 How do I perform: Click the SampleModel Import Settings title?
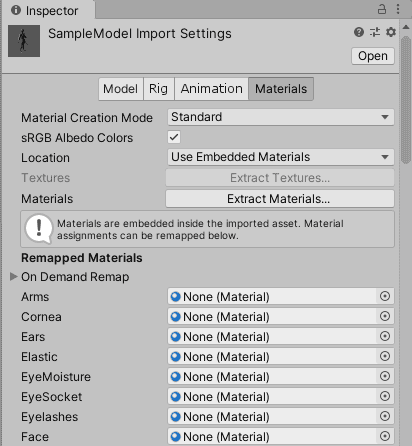point(140,34)
